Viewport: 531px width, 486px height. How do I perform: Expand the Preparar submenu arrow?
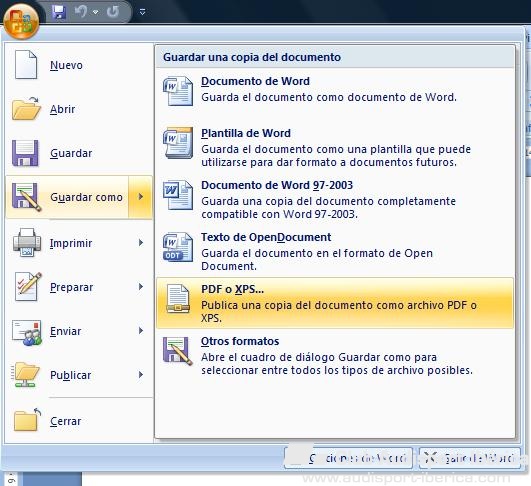click(x=141, y=287)
